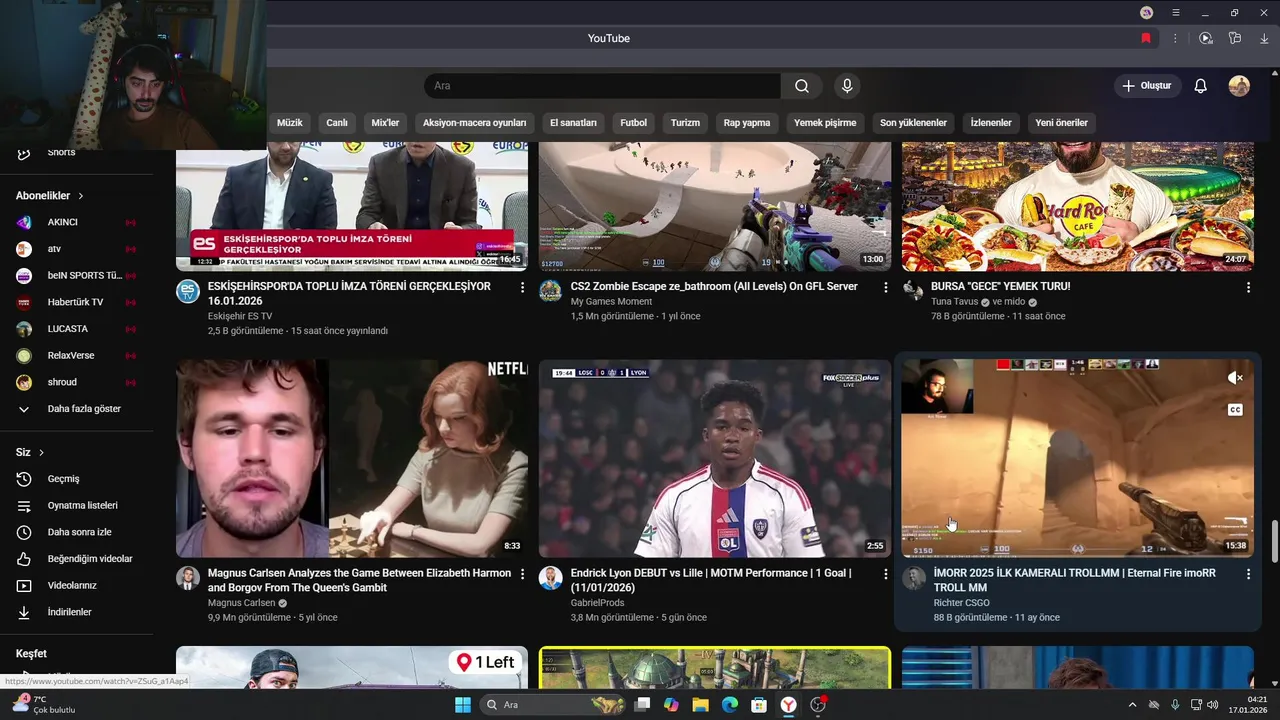
Task: Click the Oluştur create button
Action: point(1148,86)
